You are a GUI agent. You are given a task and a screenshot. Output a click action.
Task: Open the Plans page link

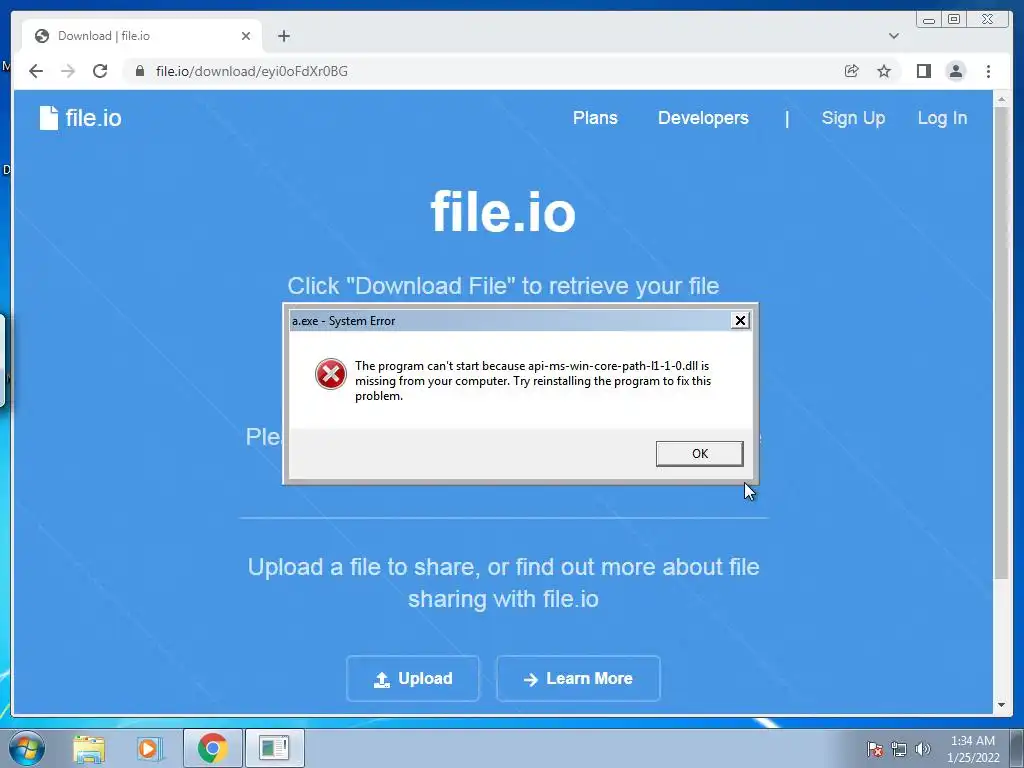(x=595, y=118)
